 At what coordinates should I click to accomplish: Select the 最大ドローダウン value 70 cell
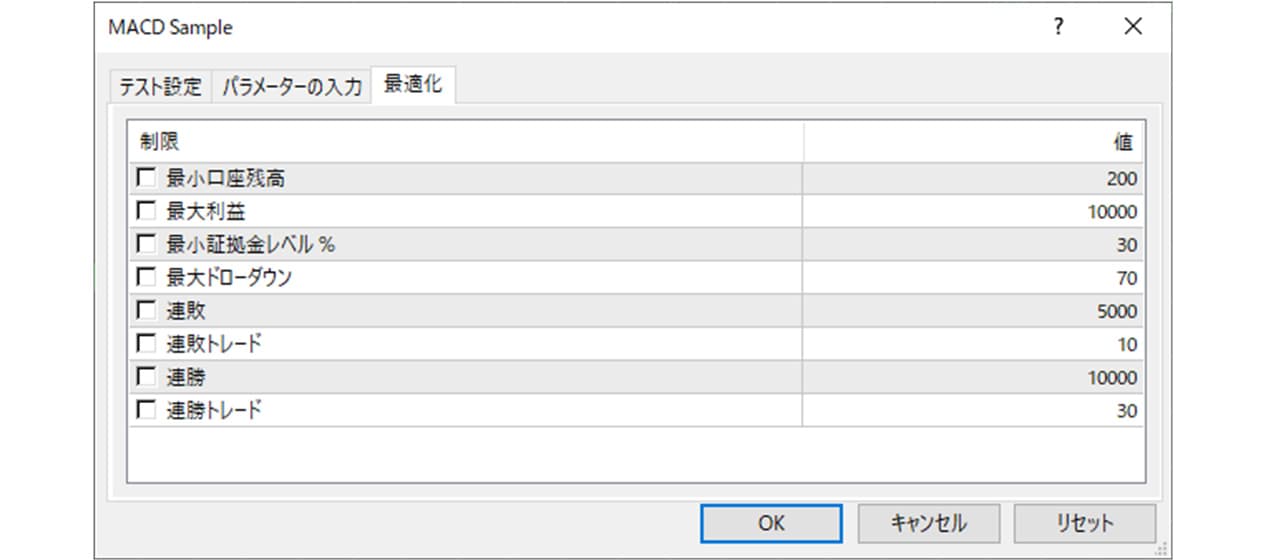click(x=973, y=278)
